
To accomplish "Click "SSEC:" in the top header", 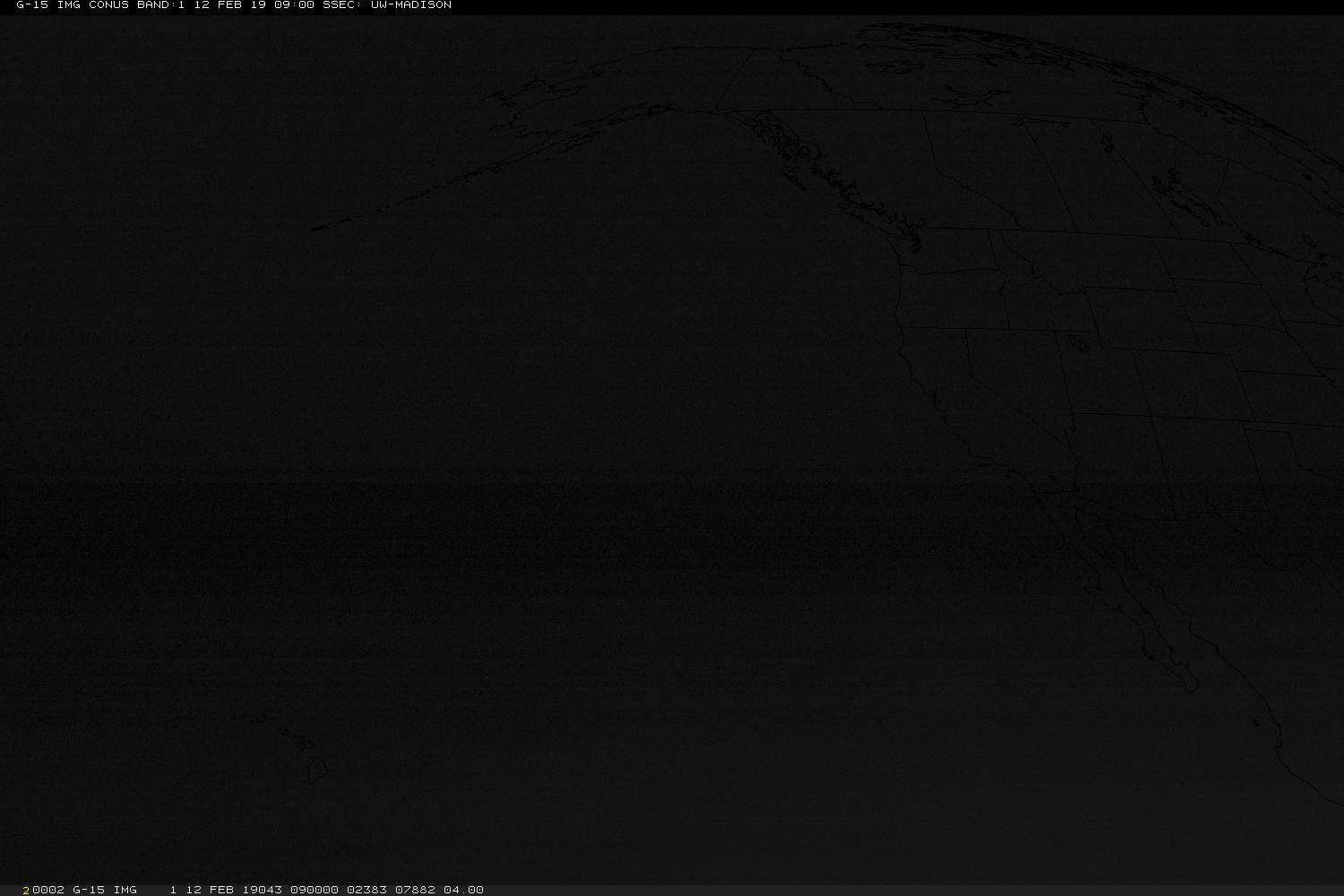I will coord(342,5).
